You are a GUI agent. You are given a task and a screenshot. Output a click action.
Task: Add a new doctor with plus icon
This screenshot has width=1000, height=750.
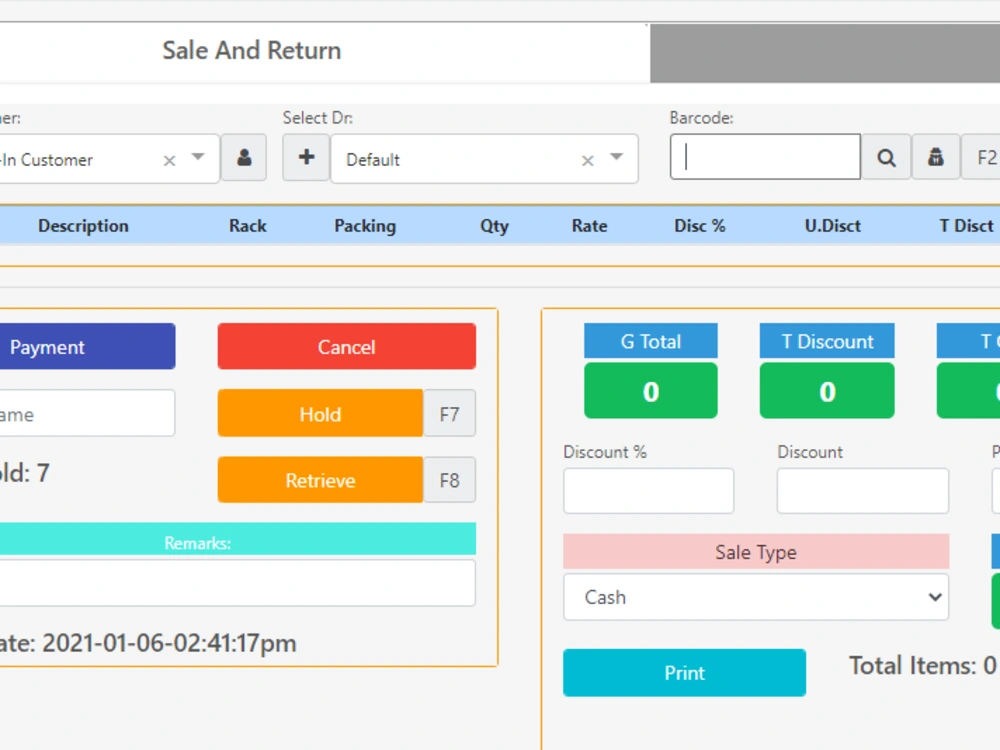point(306,158)
